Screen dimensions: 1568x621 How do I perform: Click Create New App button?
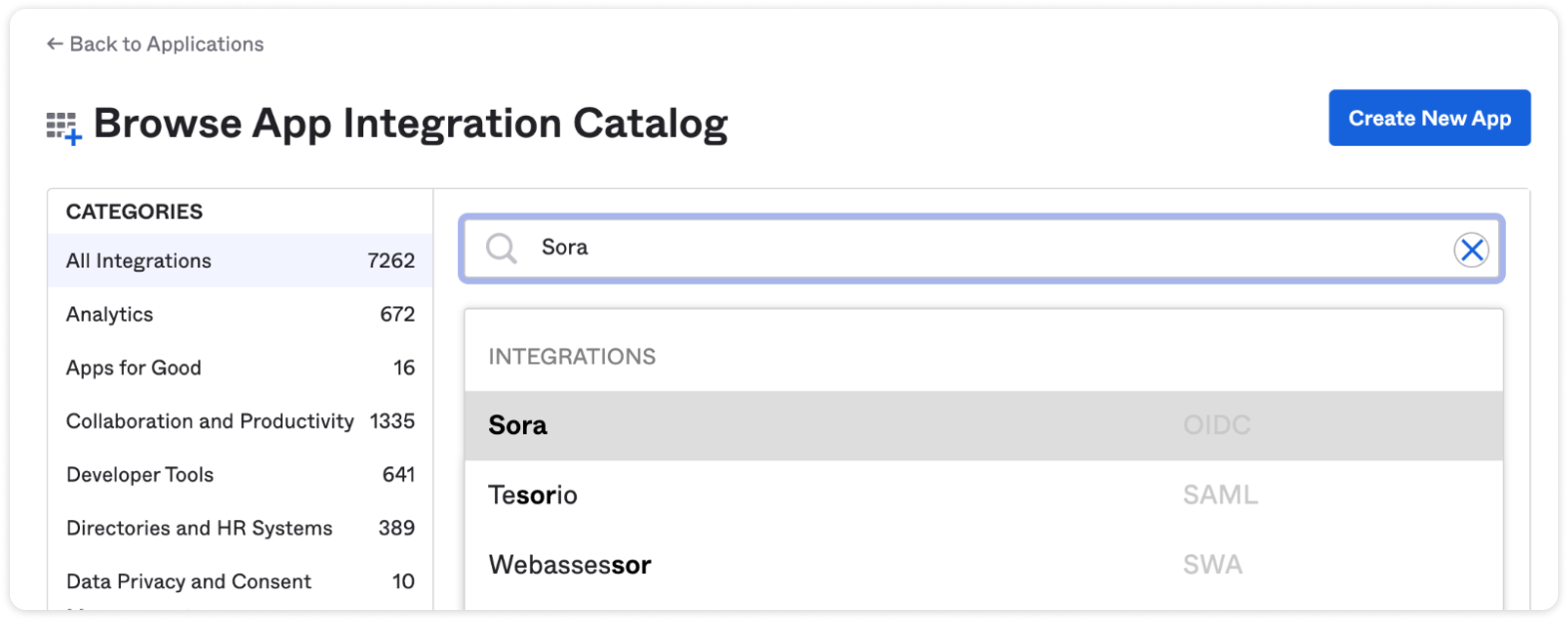tap(1429, 118)
